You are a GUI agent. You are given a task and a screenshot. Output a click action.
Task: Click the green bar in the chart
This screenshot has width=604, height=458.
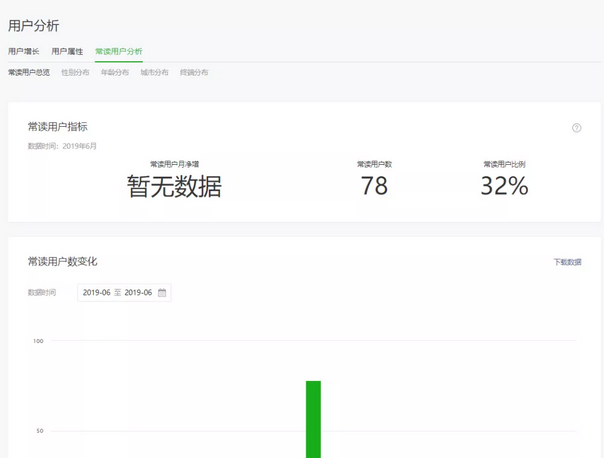click(313, 419)
